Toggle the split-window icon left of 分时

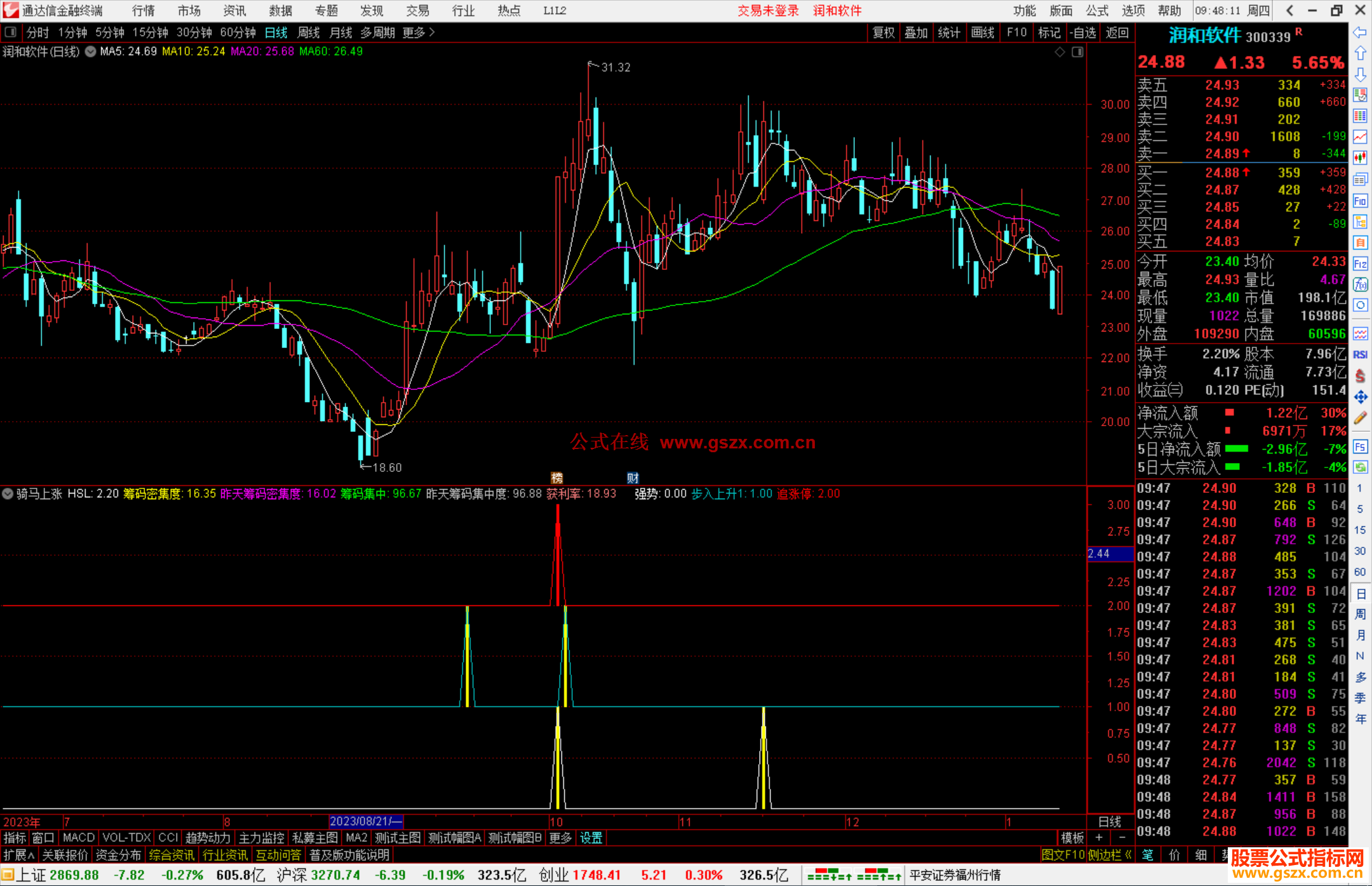tap(10, 32)
